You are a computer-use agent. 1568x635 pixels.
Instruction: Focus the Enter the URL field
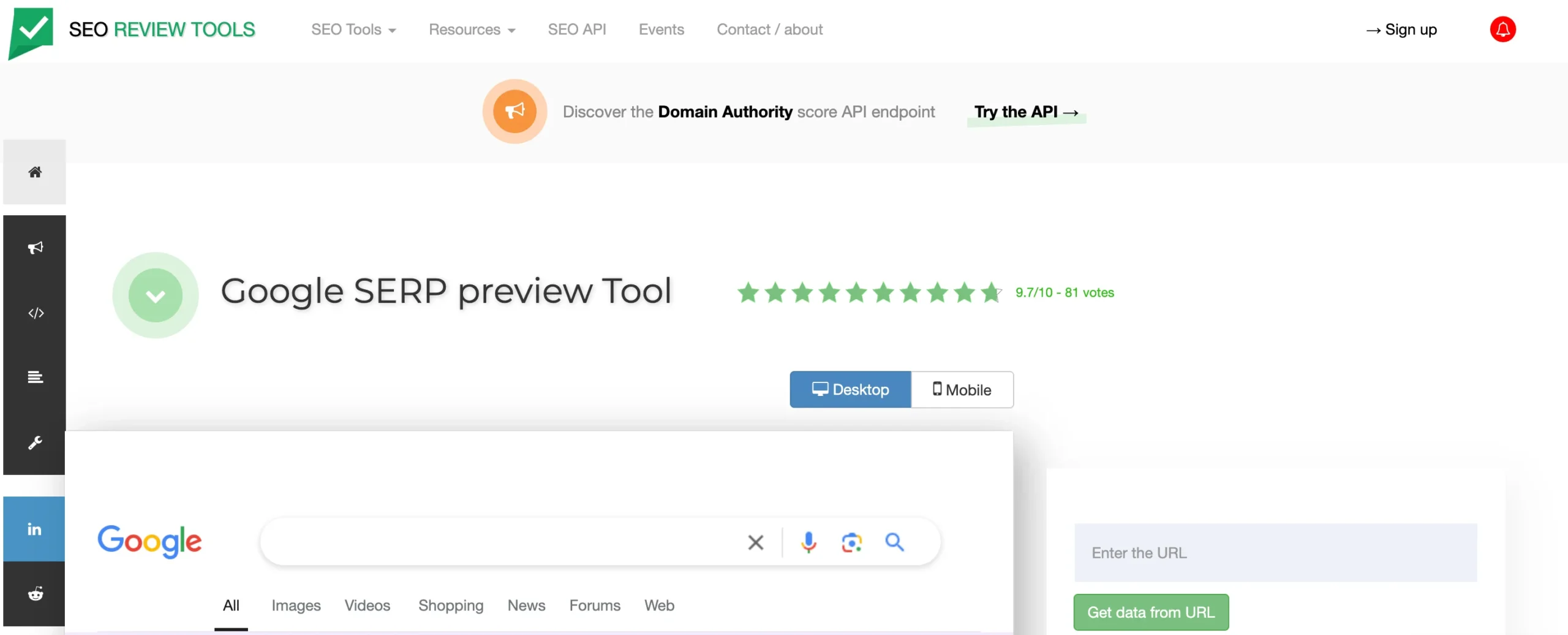1276,553
